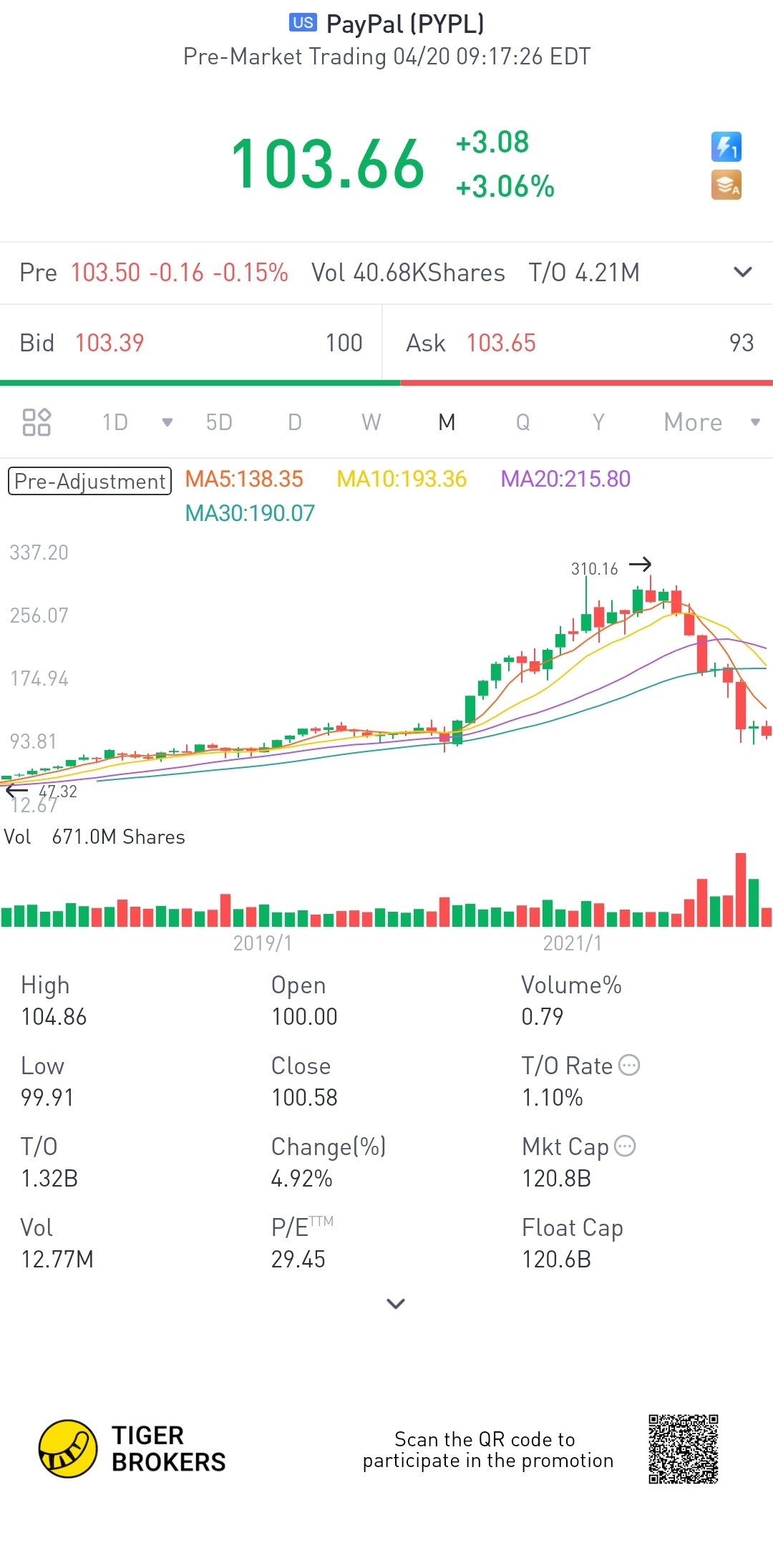Tap the orange stacked-layers icon
The height and width of the screenshot is (1568, 773).
(x=726, y=185)
